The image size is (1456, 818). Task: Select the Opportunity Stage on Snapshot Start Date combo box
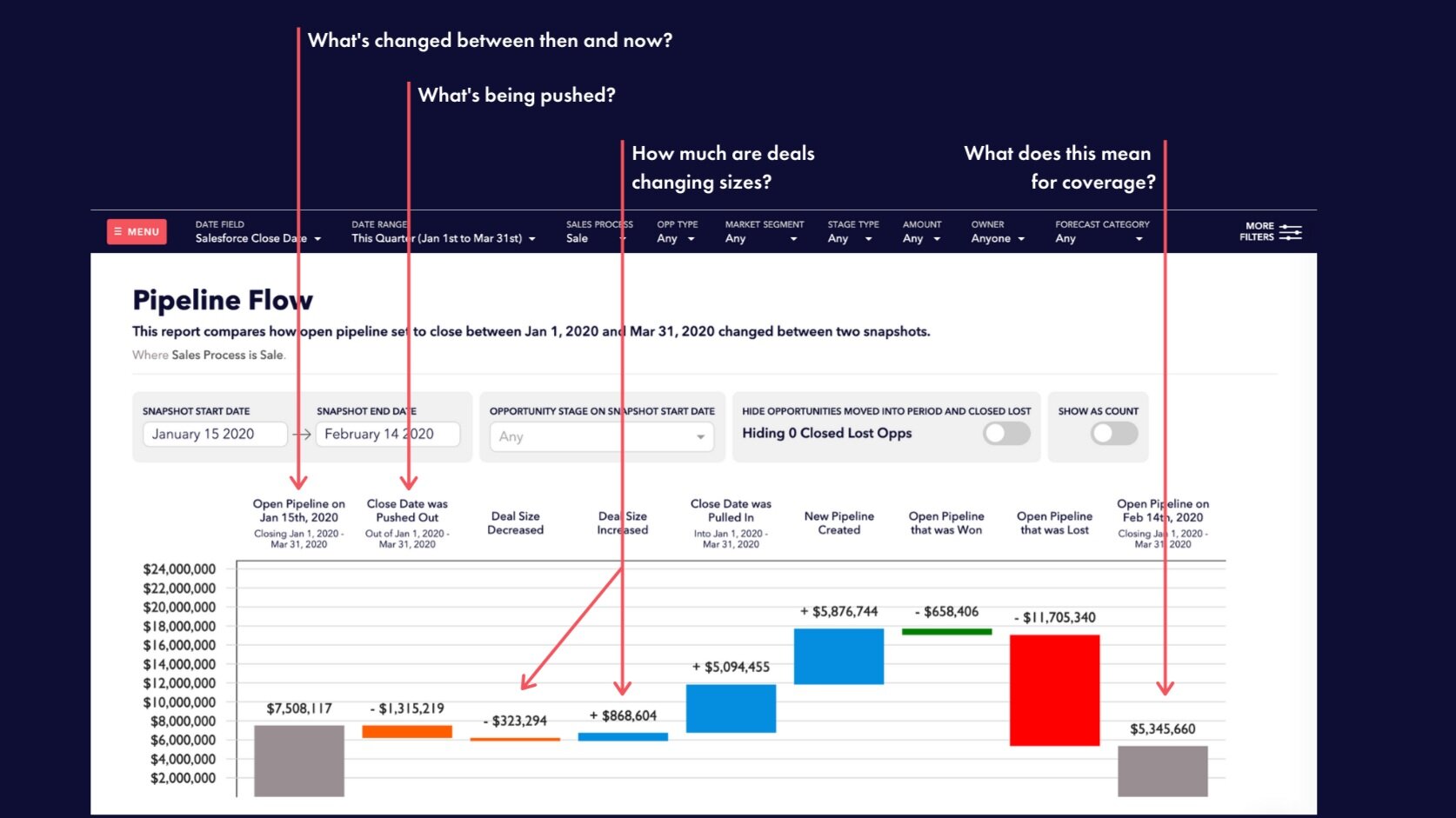pyautogui.click(x=602, y=436)
